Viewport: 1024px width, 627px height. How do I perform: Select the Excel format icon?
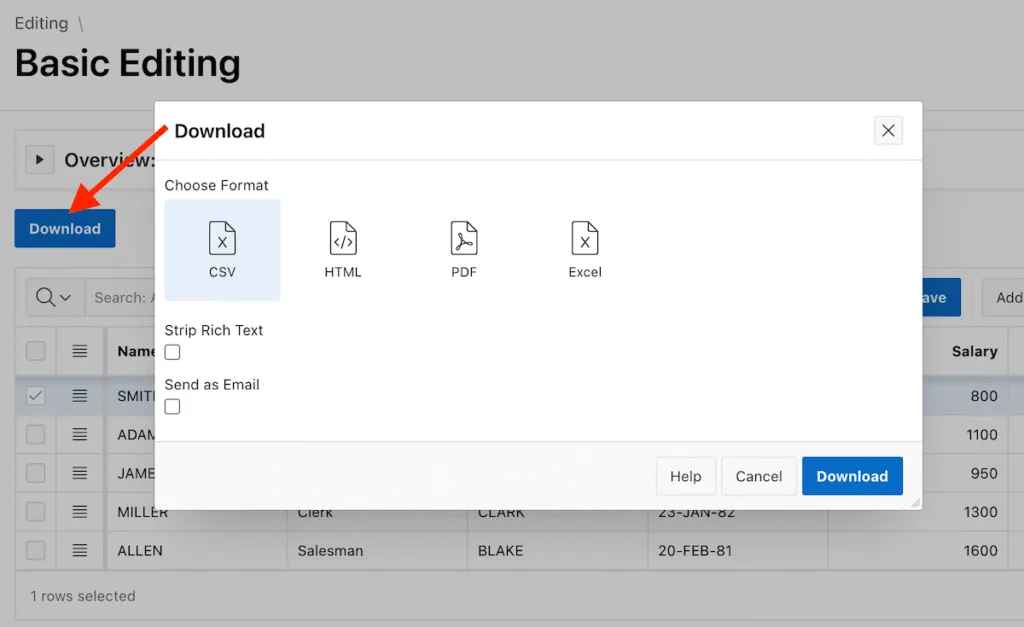584,250
